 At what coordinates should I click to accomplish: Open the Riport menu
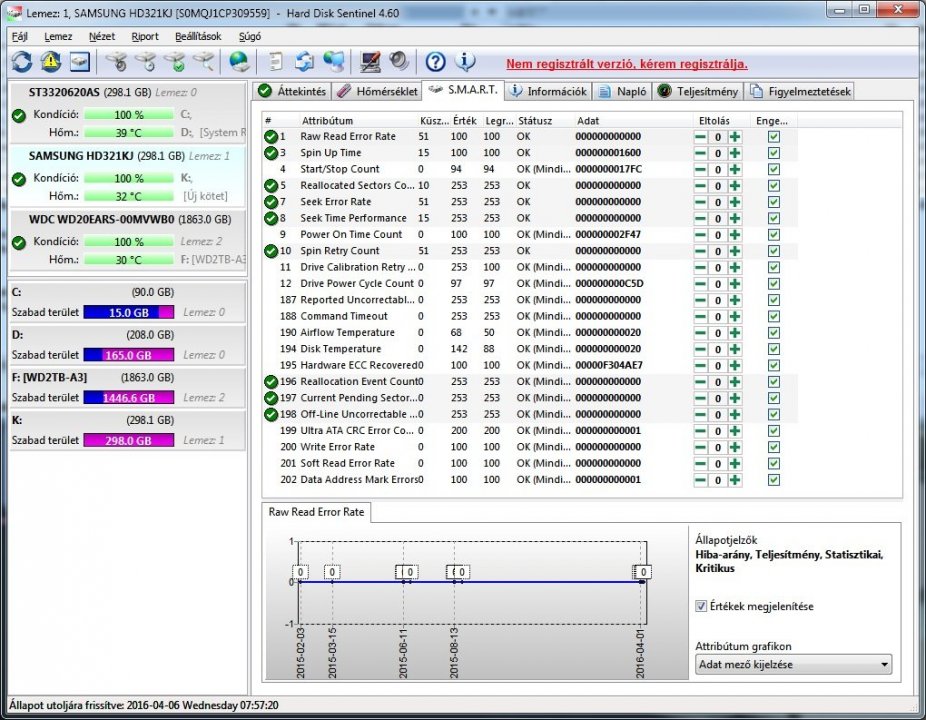tap(144, 36)
